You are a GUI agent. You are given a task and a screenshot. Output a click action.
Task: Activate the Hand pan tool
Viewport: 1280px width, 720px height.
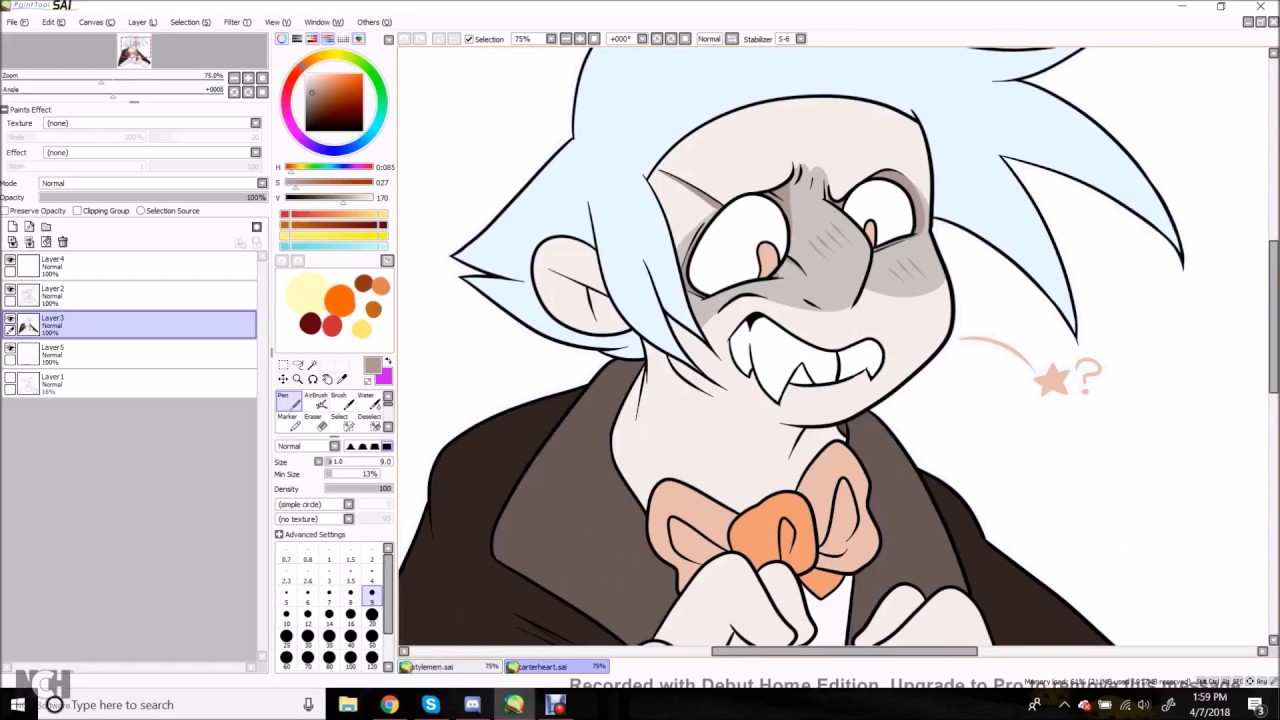point(327,379)
